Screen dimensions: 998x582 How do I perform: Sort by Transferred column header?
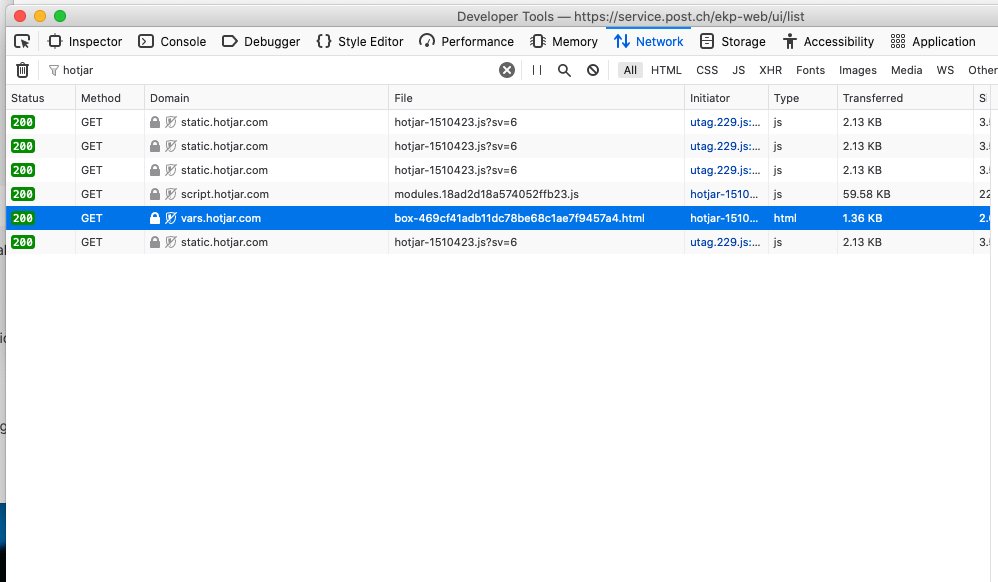click(905, 98)
